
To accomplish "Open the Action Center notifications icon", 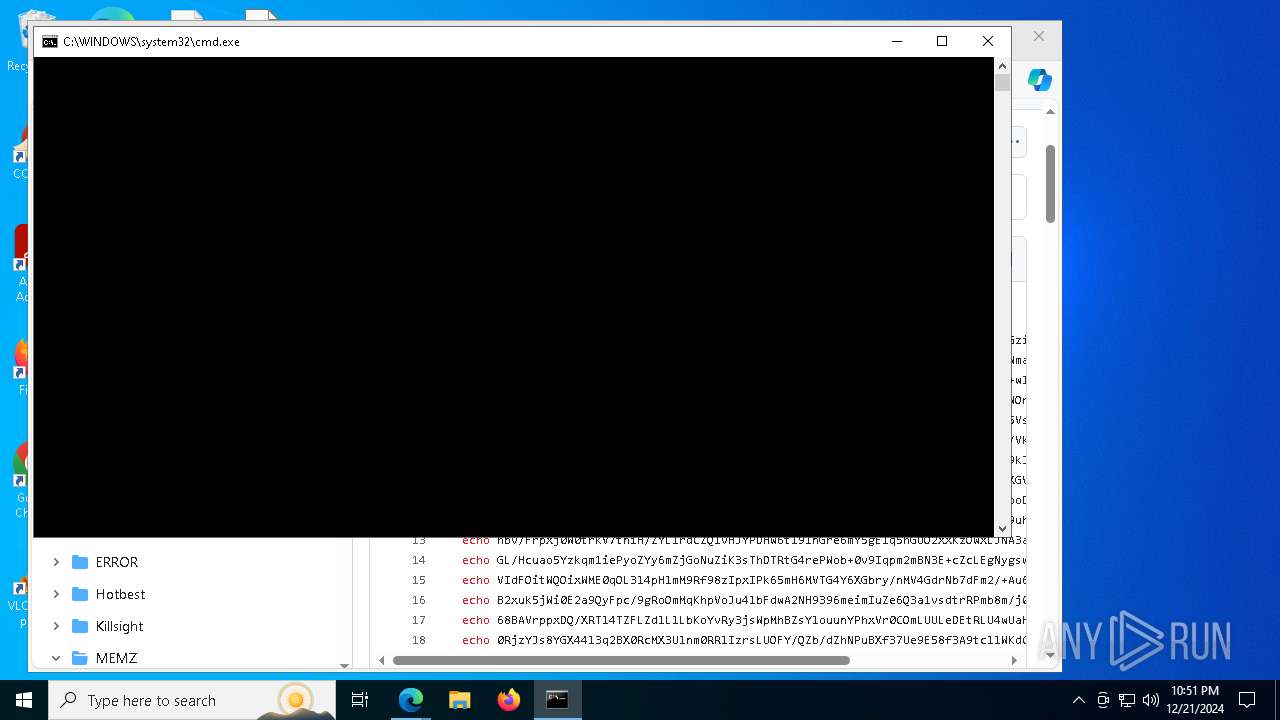I will tap(1247, 700).
